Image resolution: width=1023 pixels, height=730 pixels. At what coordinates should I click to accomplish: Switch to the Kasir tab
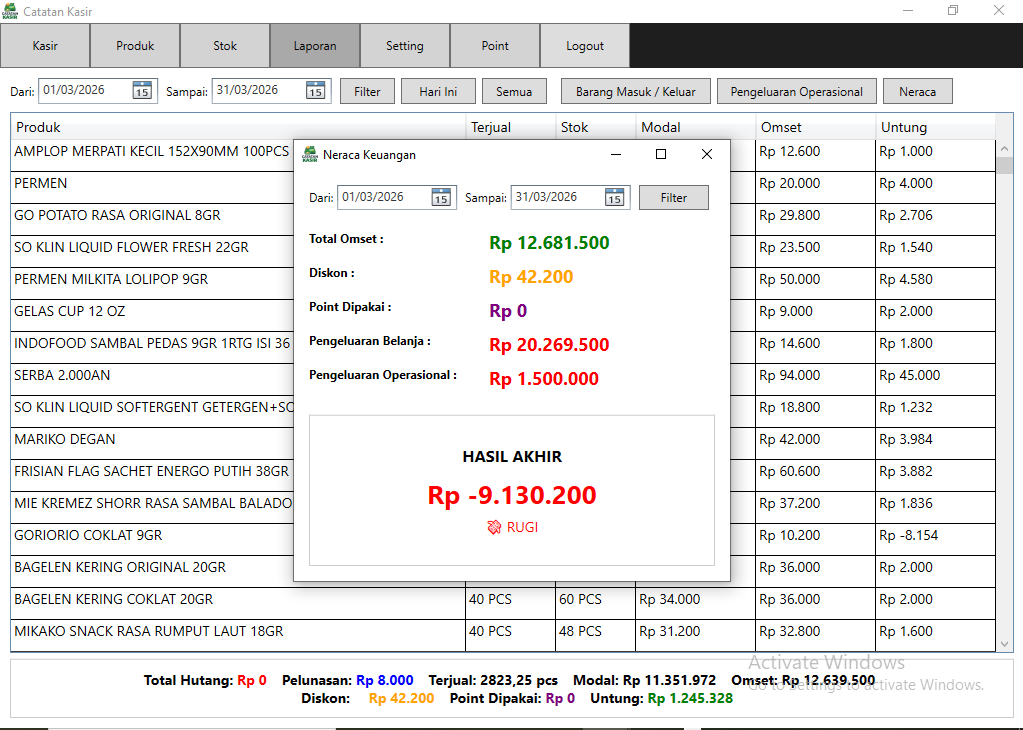[45, 46]
